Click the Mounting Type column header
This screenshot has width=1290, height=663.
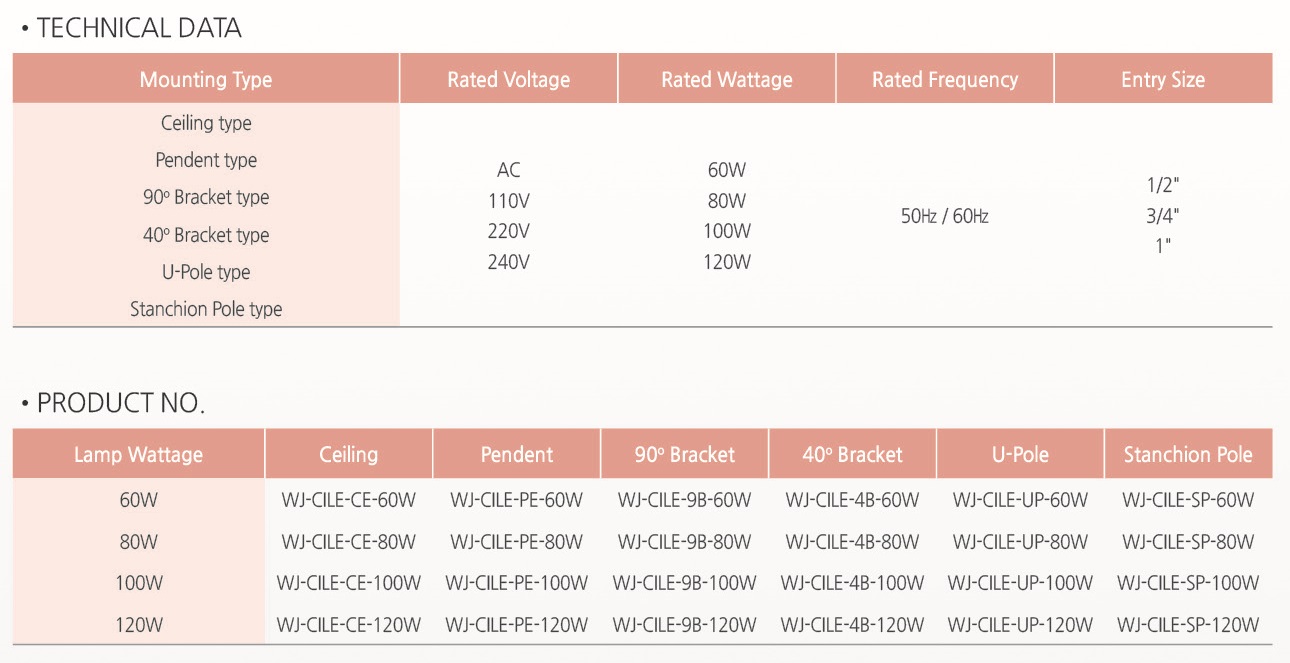click(x=206, y=80)
